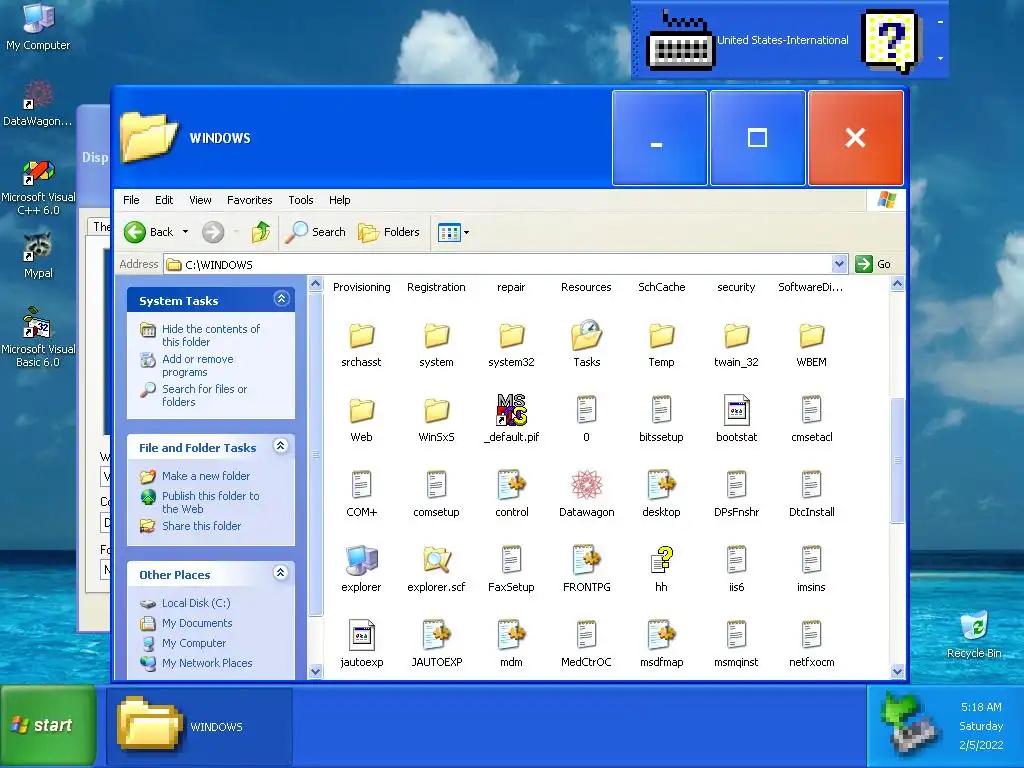Select the explorer.scf file icon
The image size is (1024, 768).
pyautogui.click(x=436, y=560)
